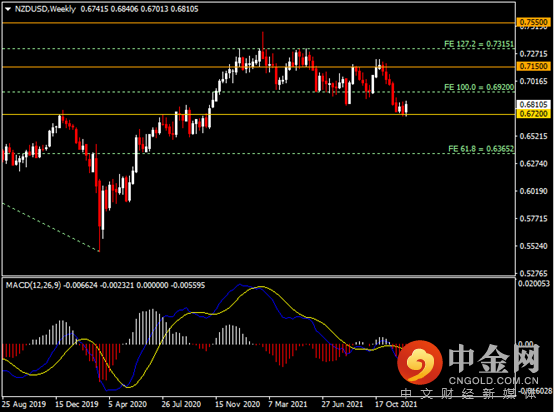
Task: Click the highest candlestick wick near 0.7465
Action: (x=263, y=40)
